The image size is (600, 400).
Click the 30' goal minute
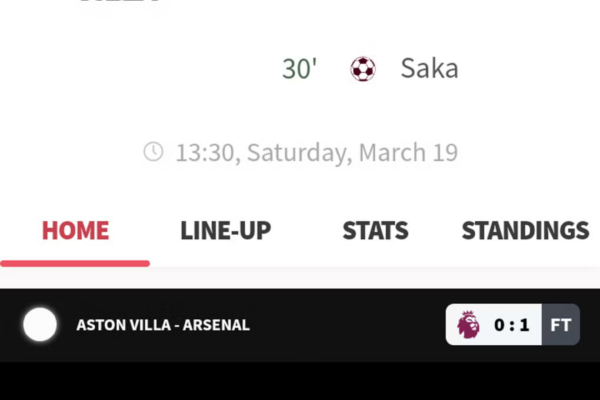299,69
